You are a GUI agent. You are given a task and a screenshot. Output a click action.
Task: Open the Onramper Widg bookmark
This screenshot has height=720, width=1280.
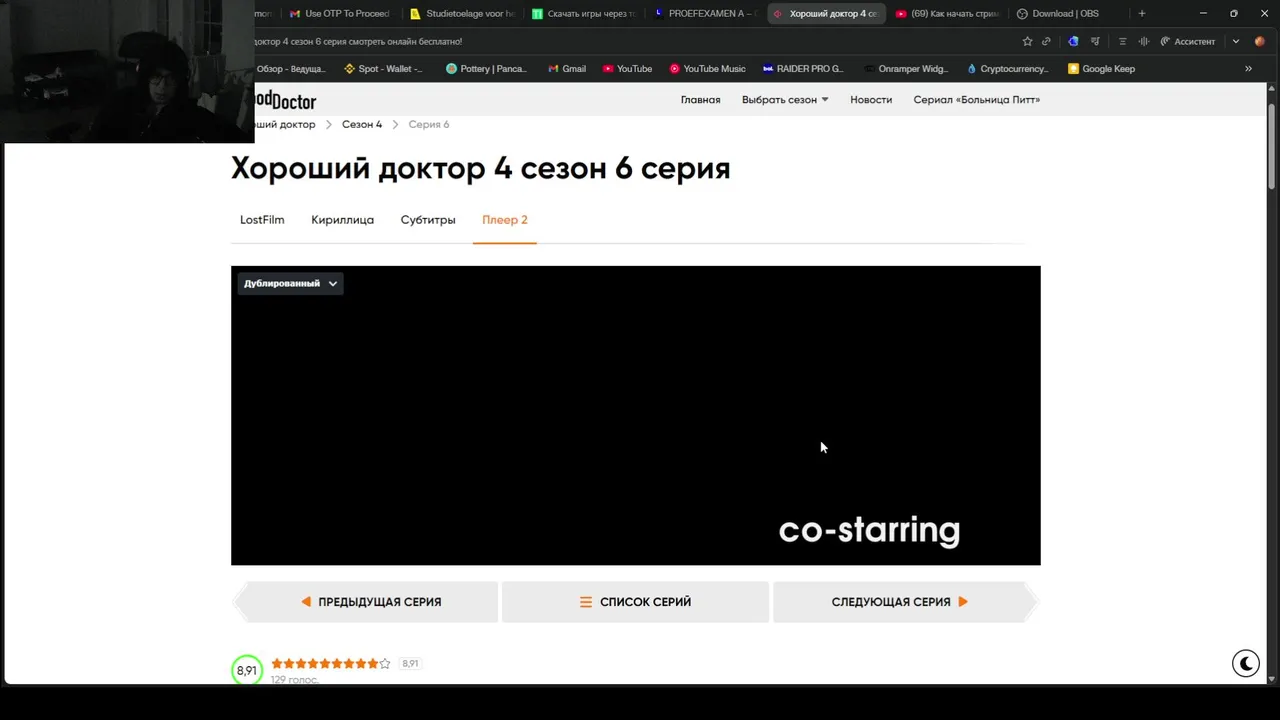pos(905,69)
